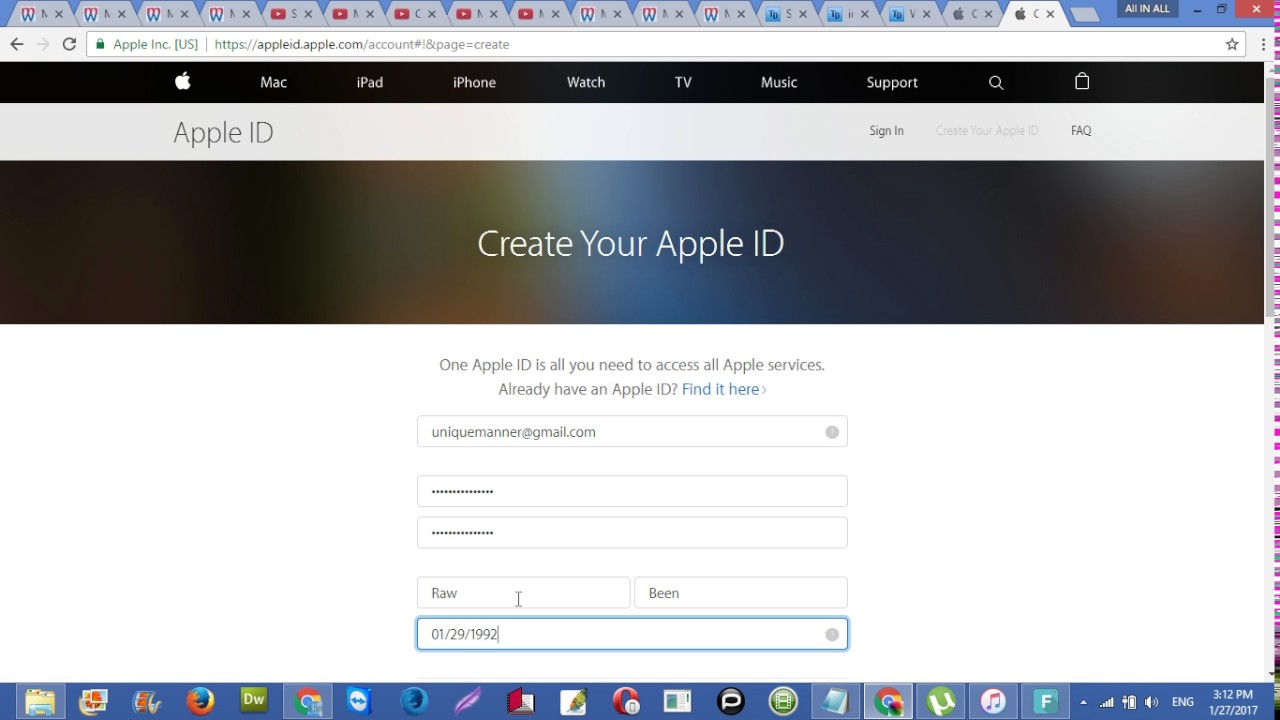Open the shopping bag icon

pos(1082,82)
